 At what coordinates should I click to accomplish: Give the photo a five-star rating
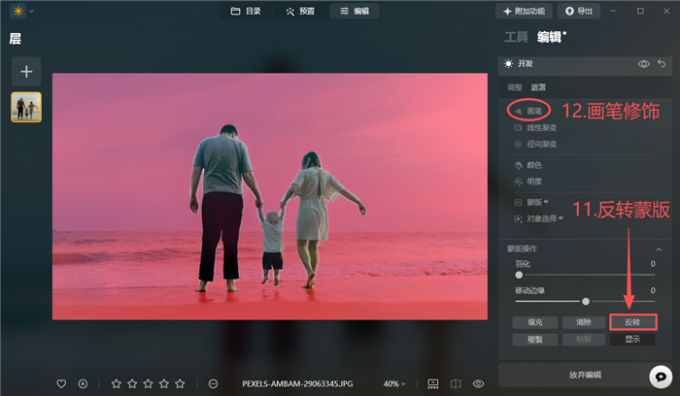[x=180, y=384]
